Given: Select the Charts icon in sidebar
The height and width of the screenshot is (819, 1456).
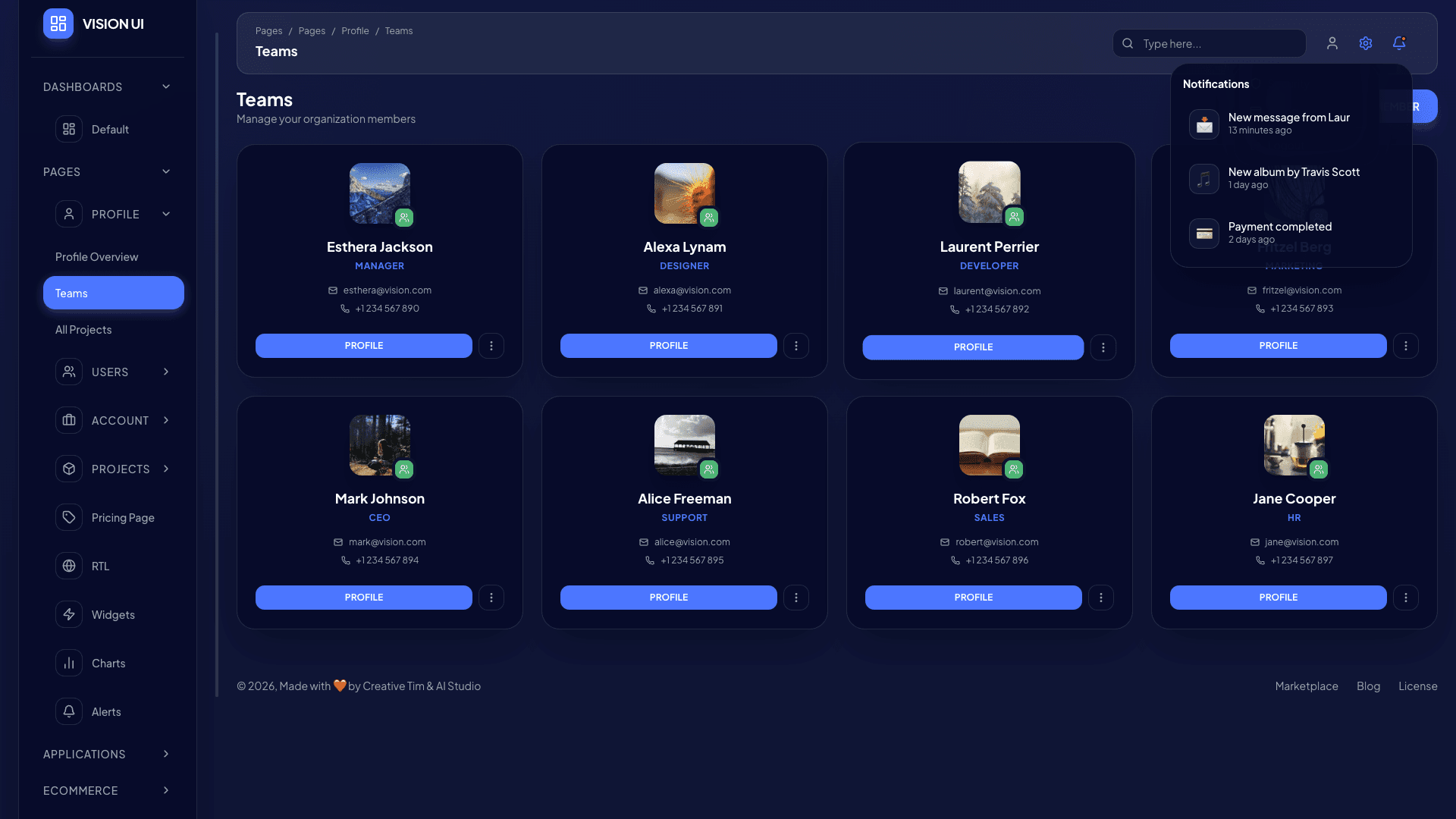Looking at the screenshot, I should [x=69, y=663].
